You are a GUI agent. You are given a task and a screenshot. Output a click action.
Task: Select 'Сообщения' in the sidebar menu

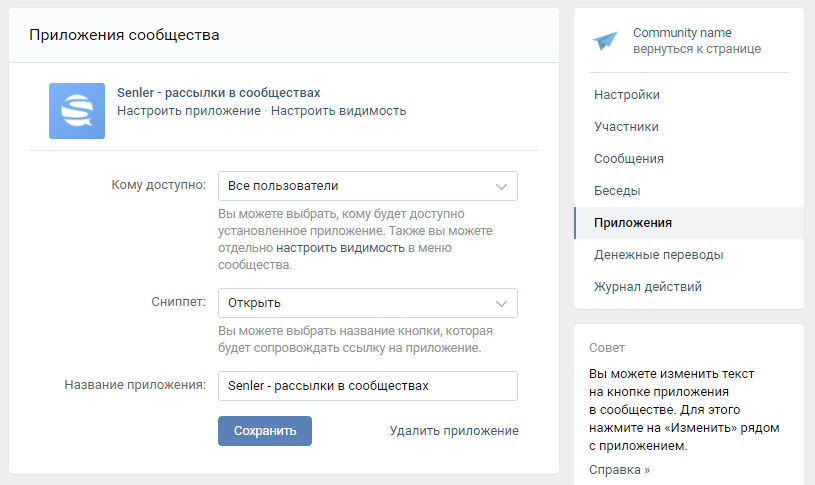tap(629, 159)
